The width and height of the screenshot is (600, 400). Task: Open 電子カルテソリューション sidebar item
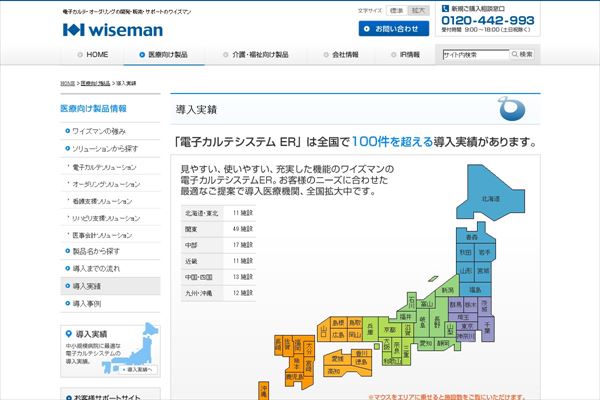[x=110, y=167]
